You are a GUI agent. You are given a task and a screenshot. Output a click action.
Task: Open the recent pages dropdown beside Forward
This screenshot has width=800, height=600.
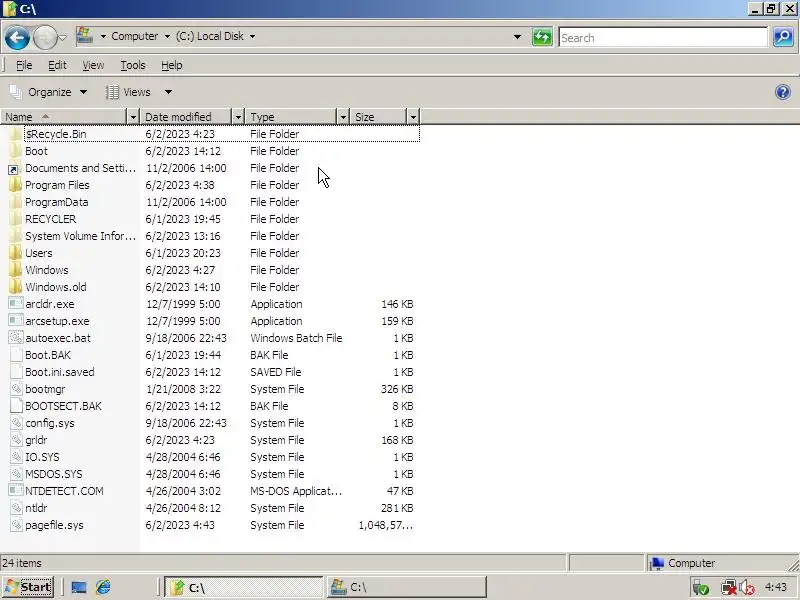point(63,38)
